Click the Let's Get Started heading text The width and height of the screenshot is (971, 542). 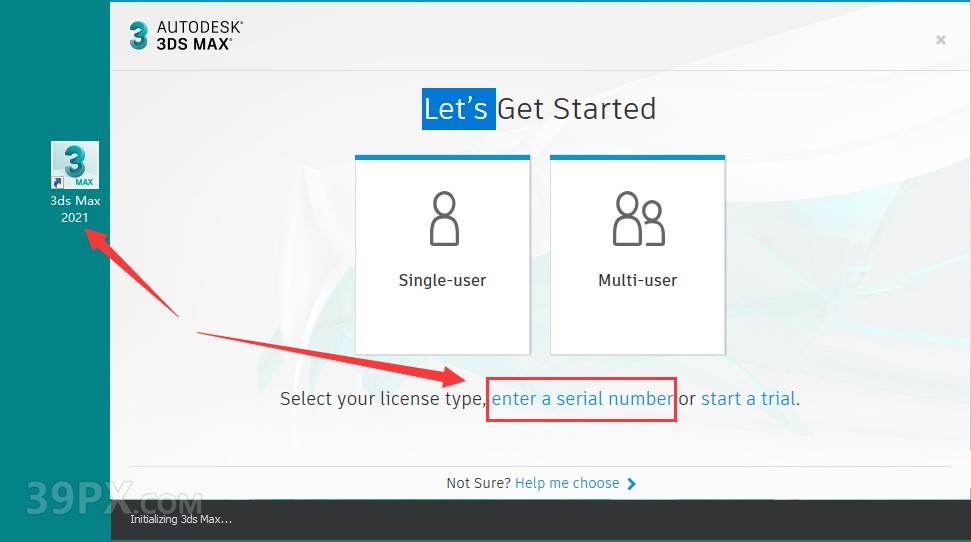pos(539,109)
